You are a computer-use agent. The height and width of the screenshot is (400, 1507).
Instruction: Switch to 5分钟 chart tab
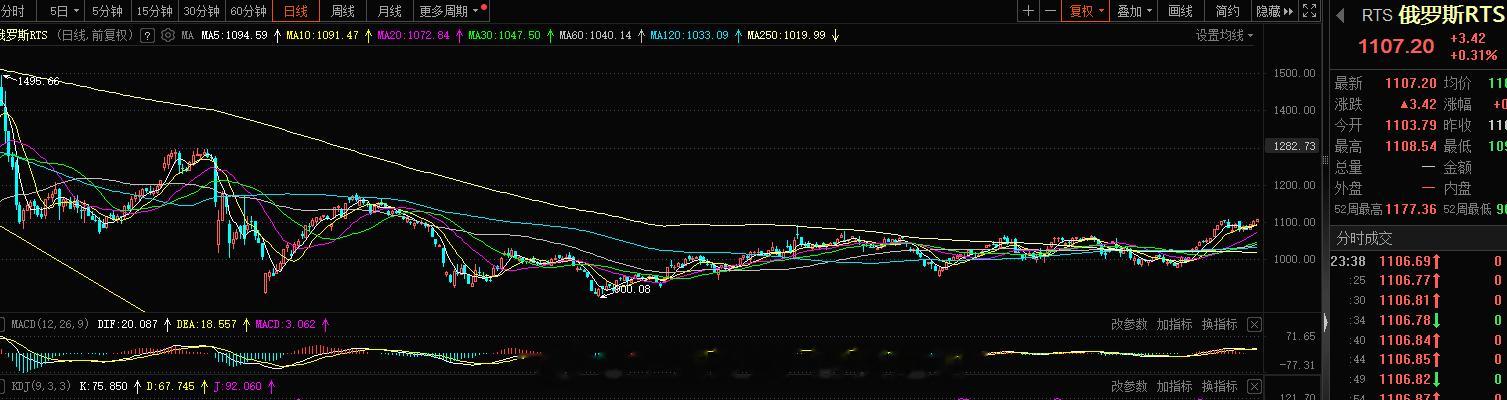[107, 11]
